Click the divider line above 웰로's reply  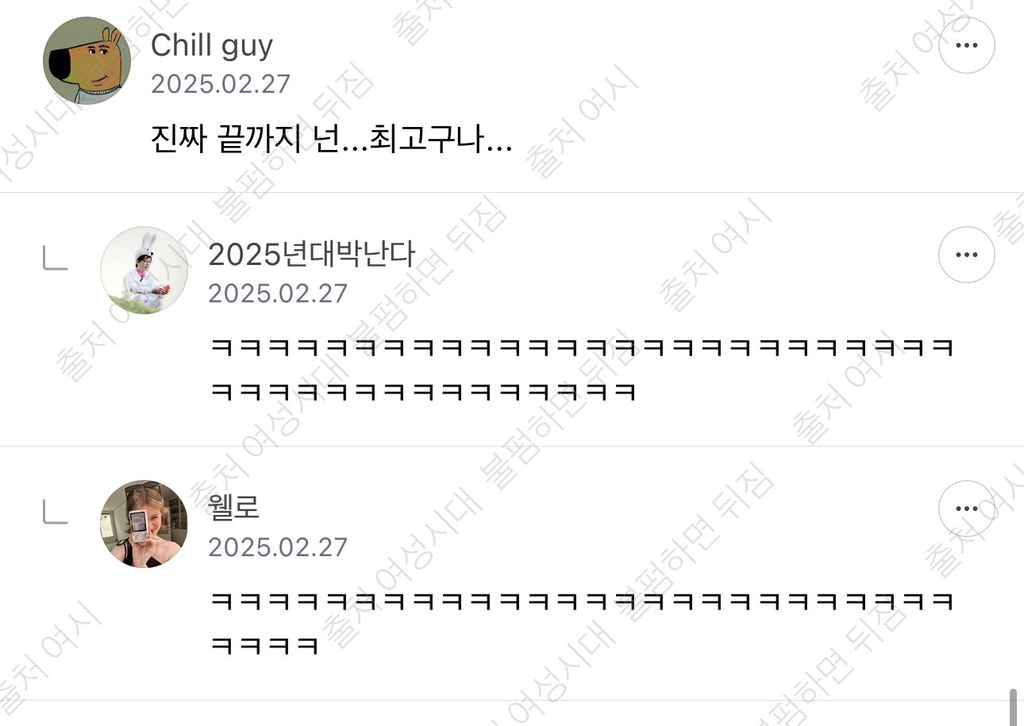tap(512, 447)
